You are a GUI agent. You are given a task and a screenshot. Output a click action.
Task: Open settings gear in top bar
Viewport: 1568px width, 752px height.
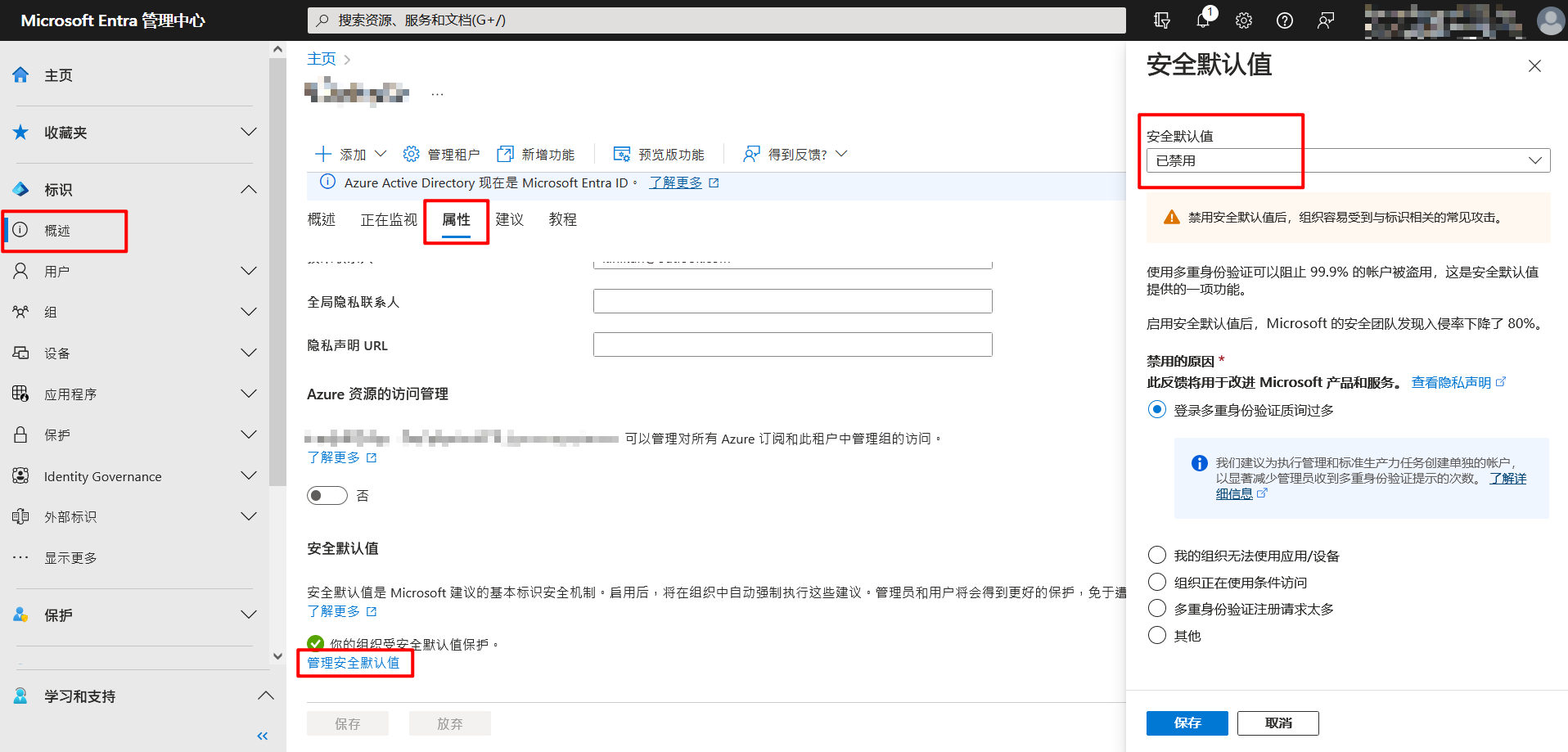pyautogui.click(x=1243, y=20)
